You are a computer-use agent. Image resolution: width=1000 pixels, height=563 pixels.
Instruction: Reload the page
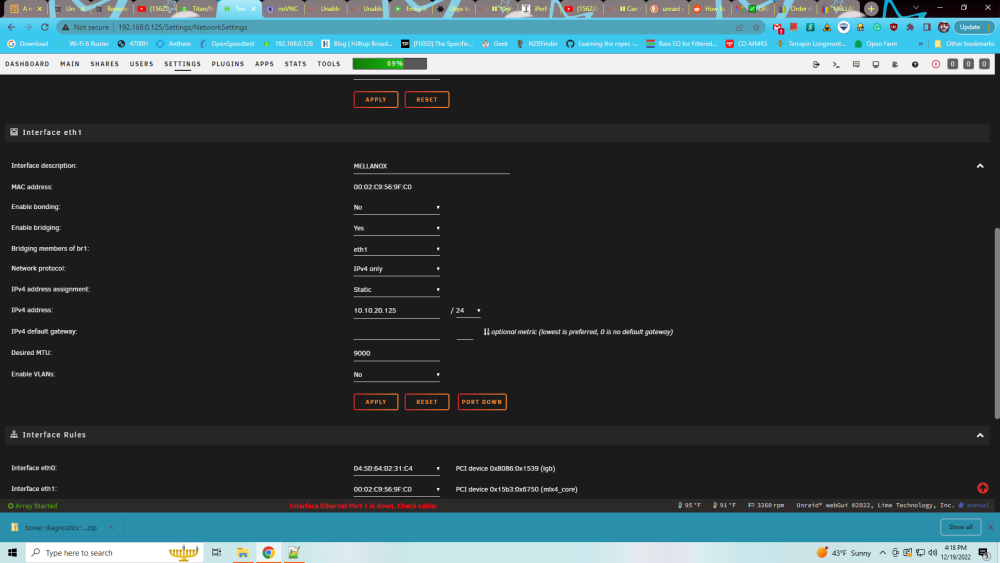click(45, 27)
